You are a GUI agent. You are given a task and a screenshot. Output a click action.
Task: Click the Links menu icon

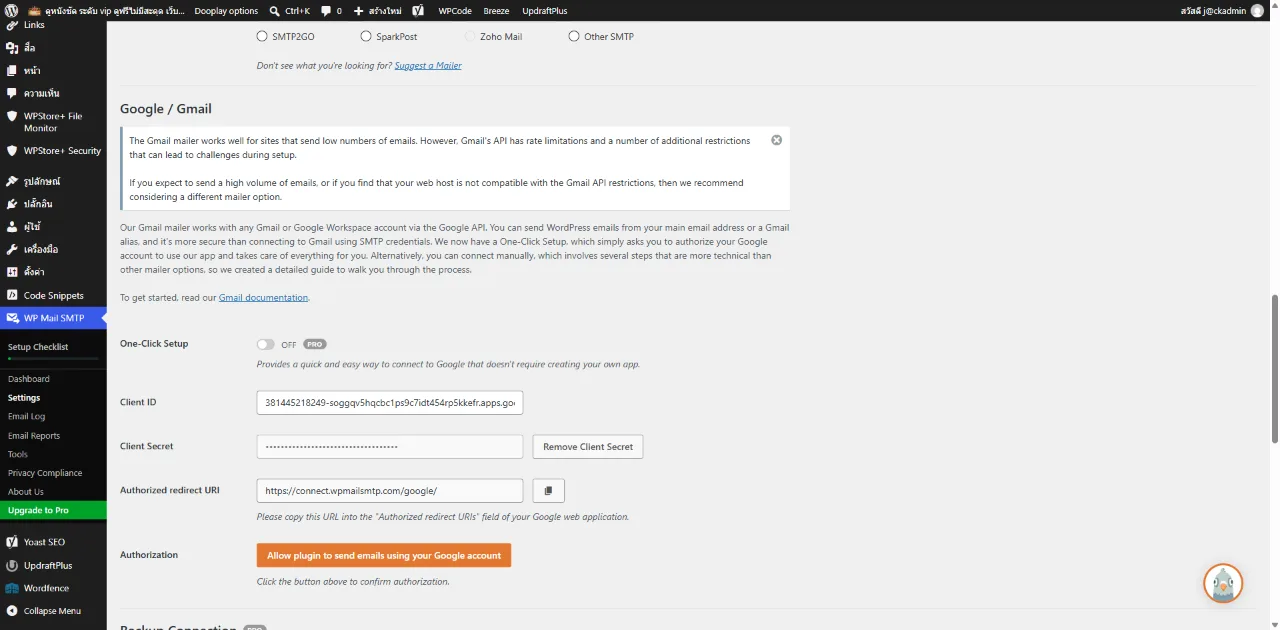click(12, 25)
